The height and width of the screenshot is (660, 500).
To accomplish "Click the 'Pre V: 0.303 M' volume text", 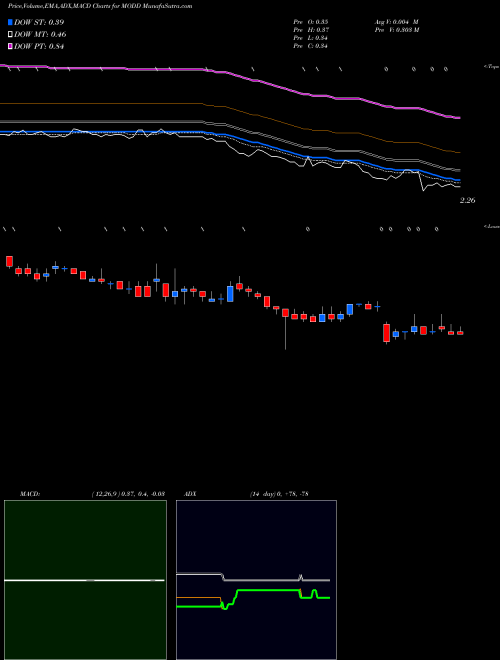I will click(x=396, y=30).
